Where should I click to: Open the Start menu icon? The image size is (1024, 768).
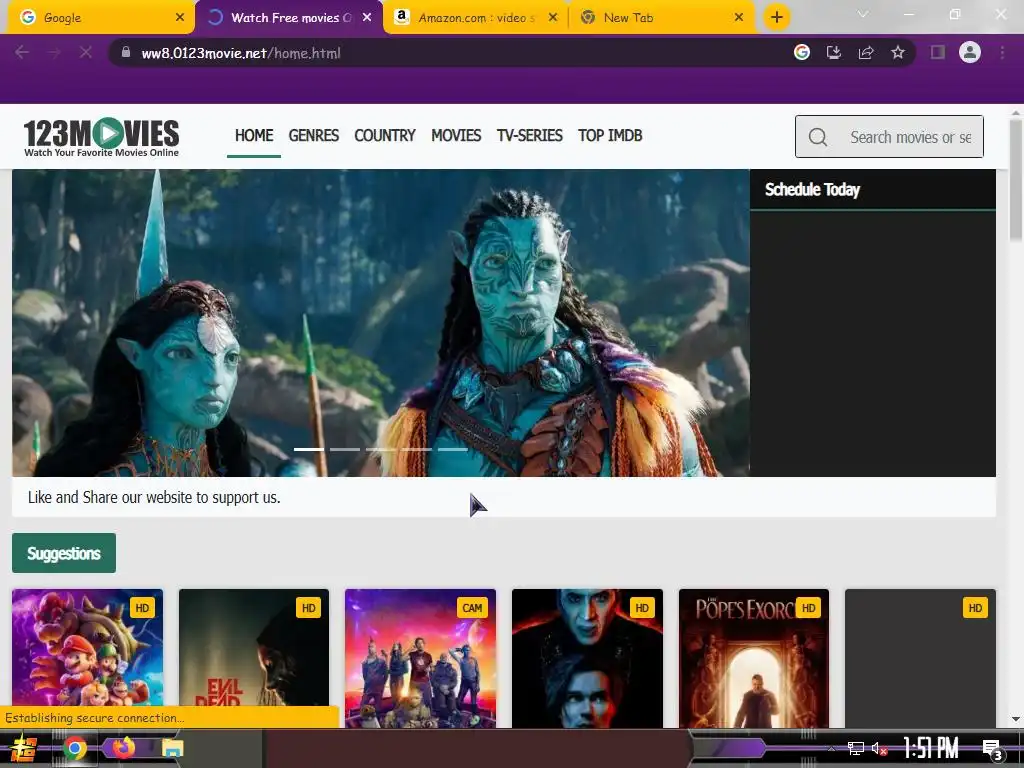click(x=24, y=748)
